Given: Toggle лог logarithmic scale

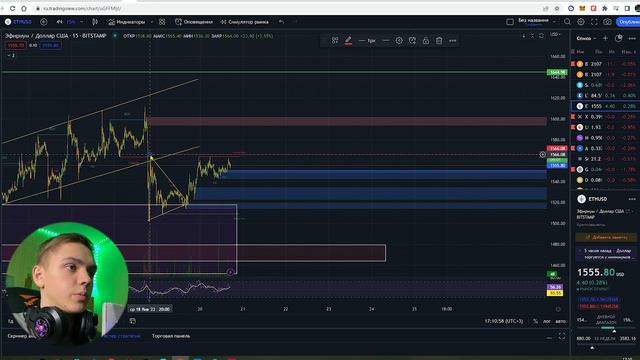Looking at the screenshot, I should [x=547, y=321].
